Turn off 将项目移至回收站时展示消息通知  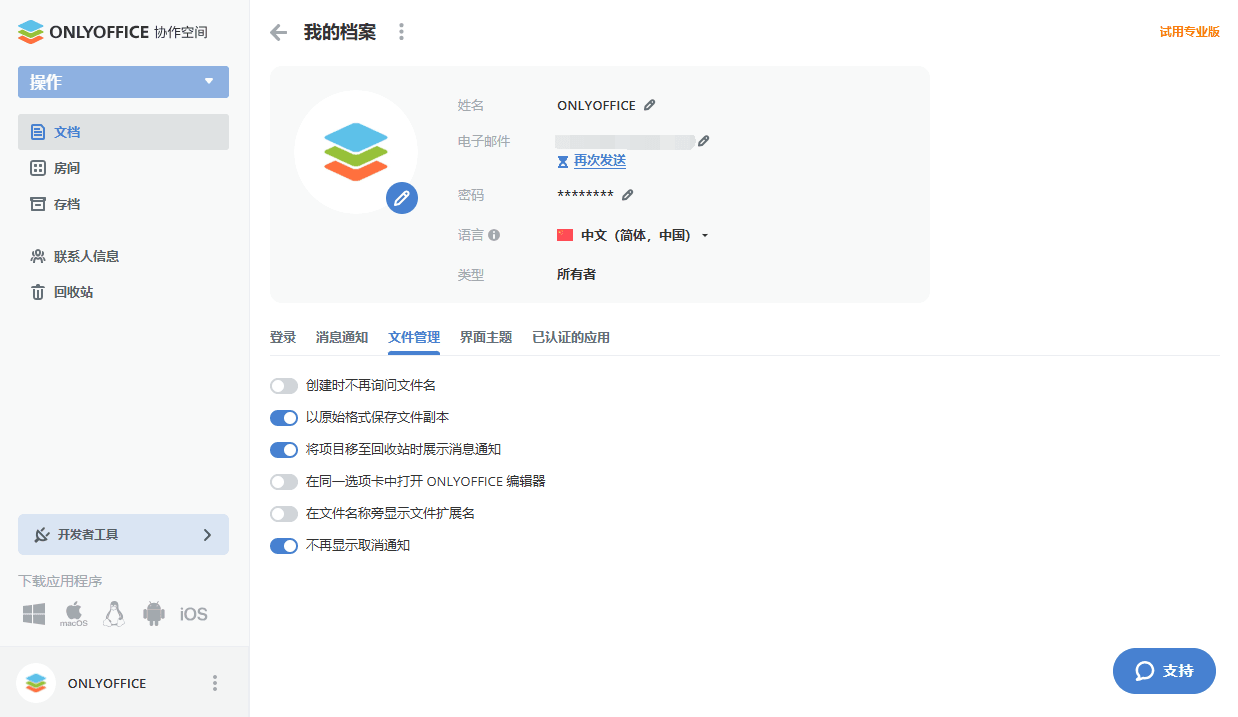(284, 450)
